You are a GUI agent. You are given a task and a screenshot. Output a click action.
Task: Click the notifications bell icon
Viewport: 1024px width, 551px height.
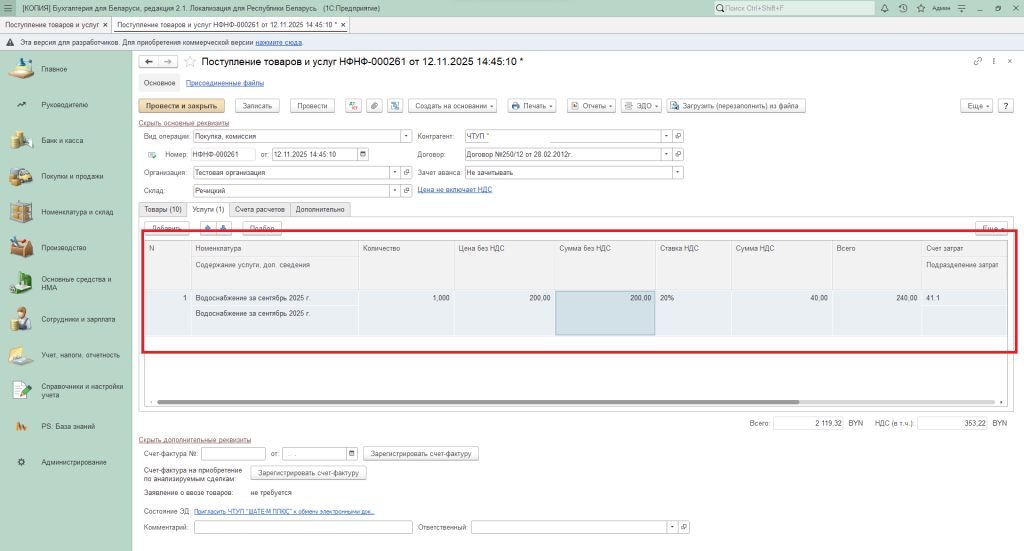(x=887, y=8)
